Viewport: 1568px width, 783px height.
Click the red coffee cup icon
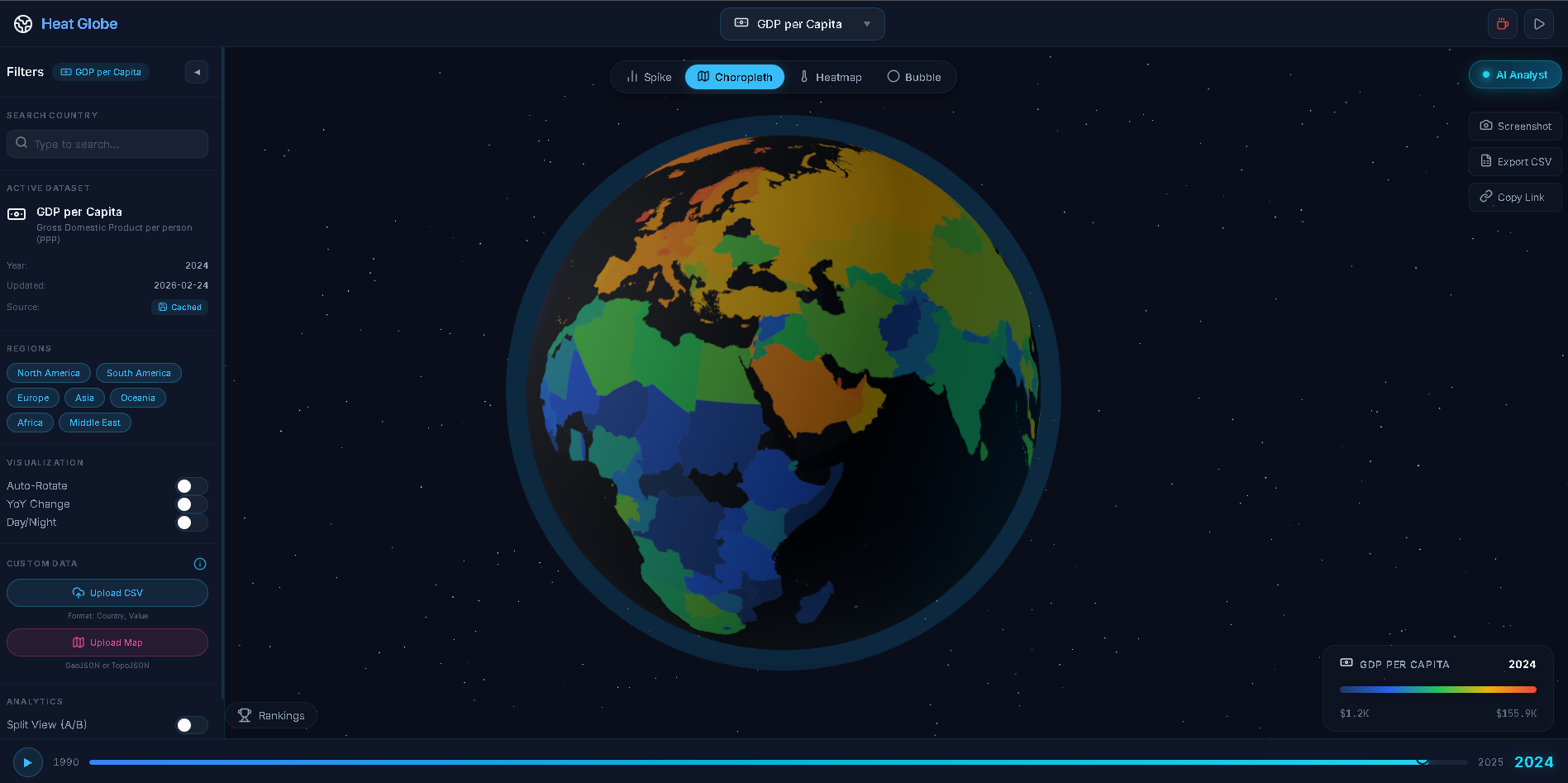tap(1503, 24)
